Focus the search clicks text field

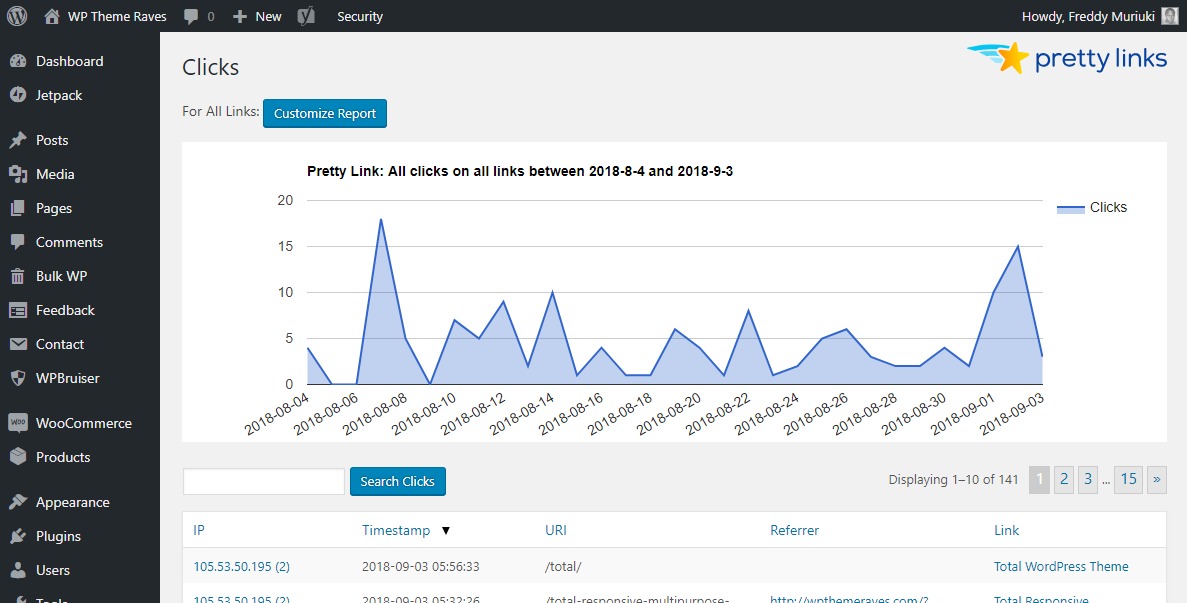[x=264, y=481]
